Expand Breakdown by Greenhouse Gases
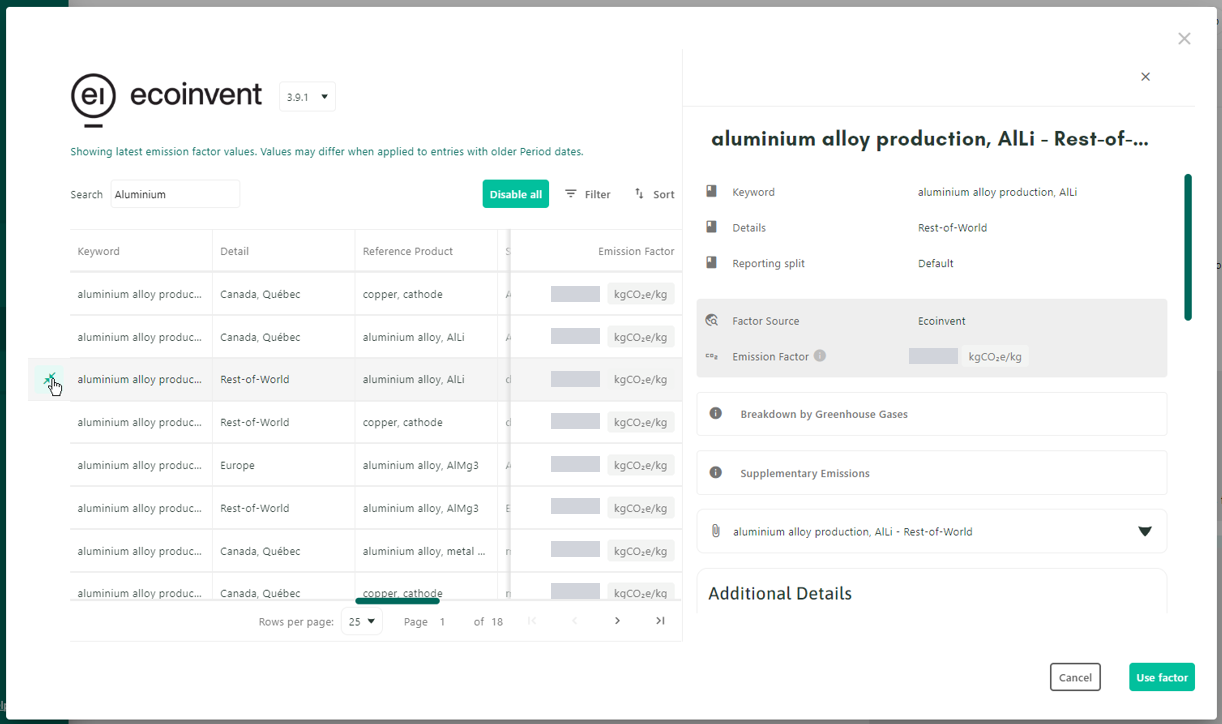Image resolution: width=1222 pixels, height=724 pixels. 932,414
